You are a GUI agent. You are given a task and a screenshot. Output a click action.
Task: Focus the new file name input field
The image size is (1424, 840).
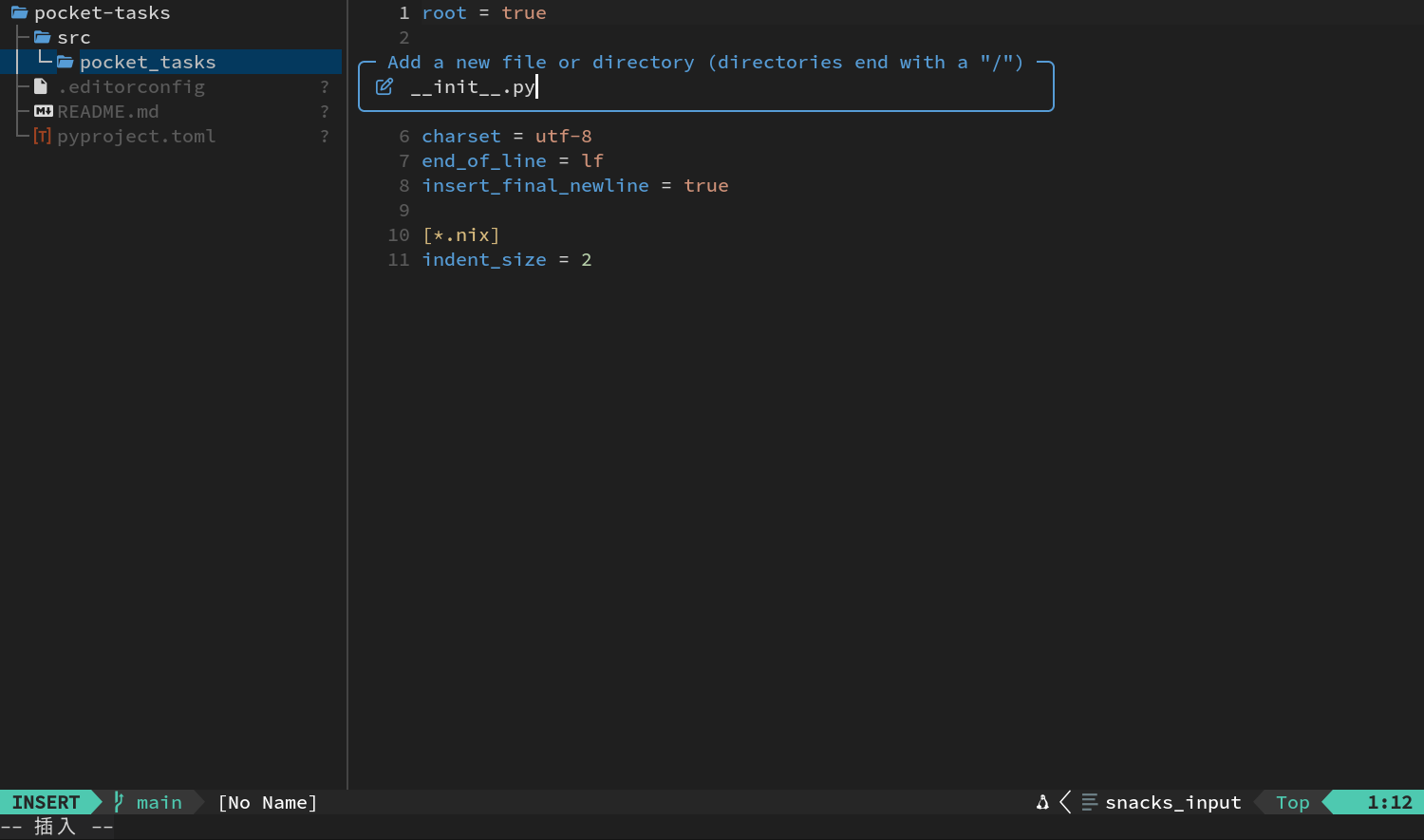706,87
